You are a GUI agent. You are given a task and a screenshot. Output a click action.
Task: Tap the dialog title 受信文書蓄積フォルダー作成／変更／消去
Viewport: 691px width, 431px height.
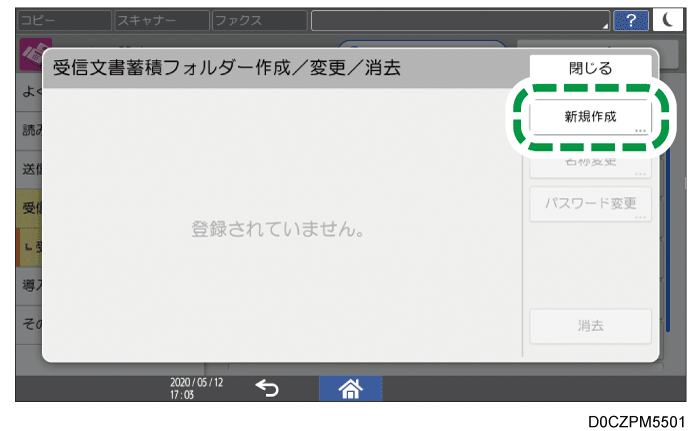point(227,68)
